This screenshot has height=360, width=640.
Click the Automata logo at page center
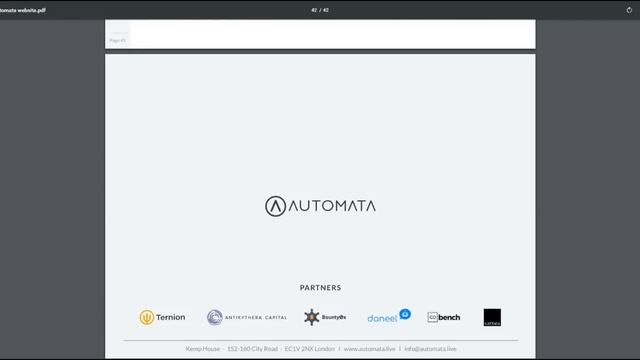320,206
